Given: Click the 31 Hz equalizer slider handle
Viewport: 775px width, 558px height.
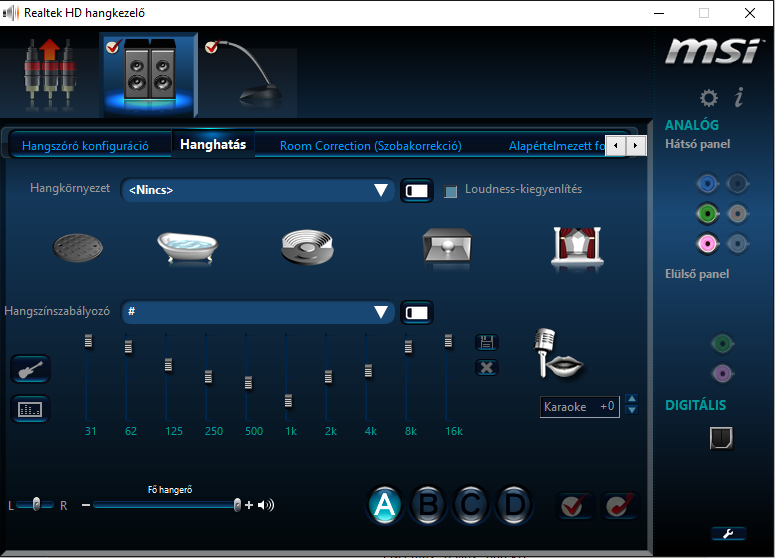Looking at the screenshot, I should (88, 341).
